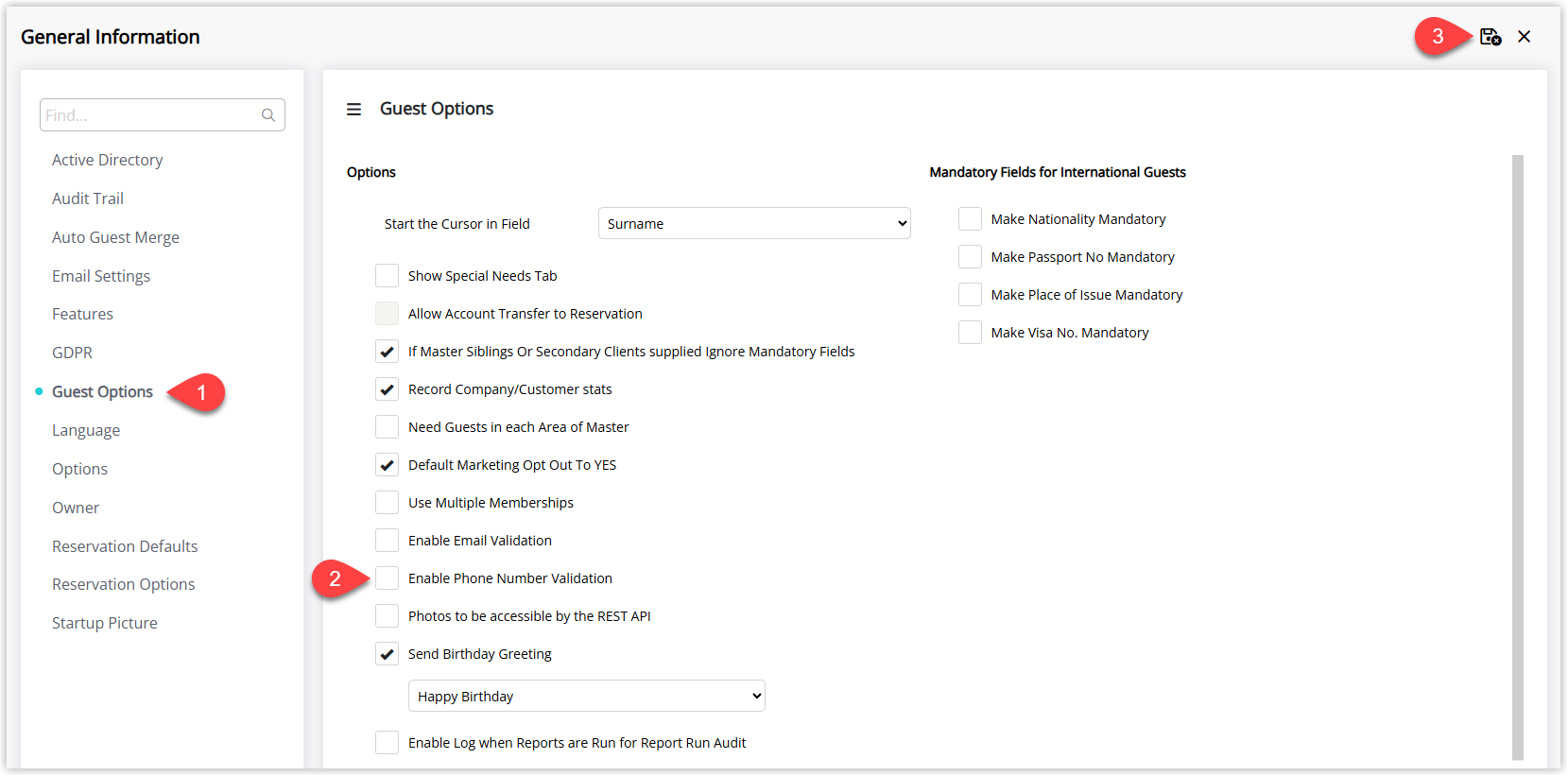Tick Enable Email Validation
The width and height of the screenshot is (1568, 776).
(387, 541)
